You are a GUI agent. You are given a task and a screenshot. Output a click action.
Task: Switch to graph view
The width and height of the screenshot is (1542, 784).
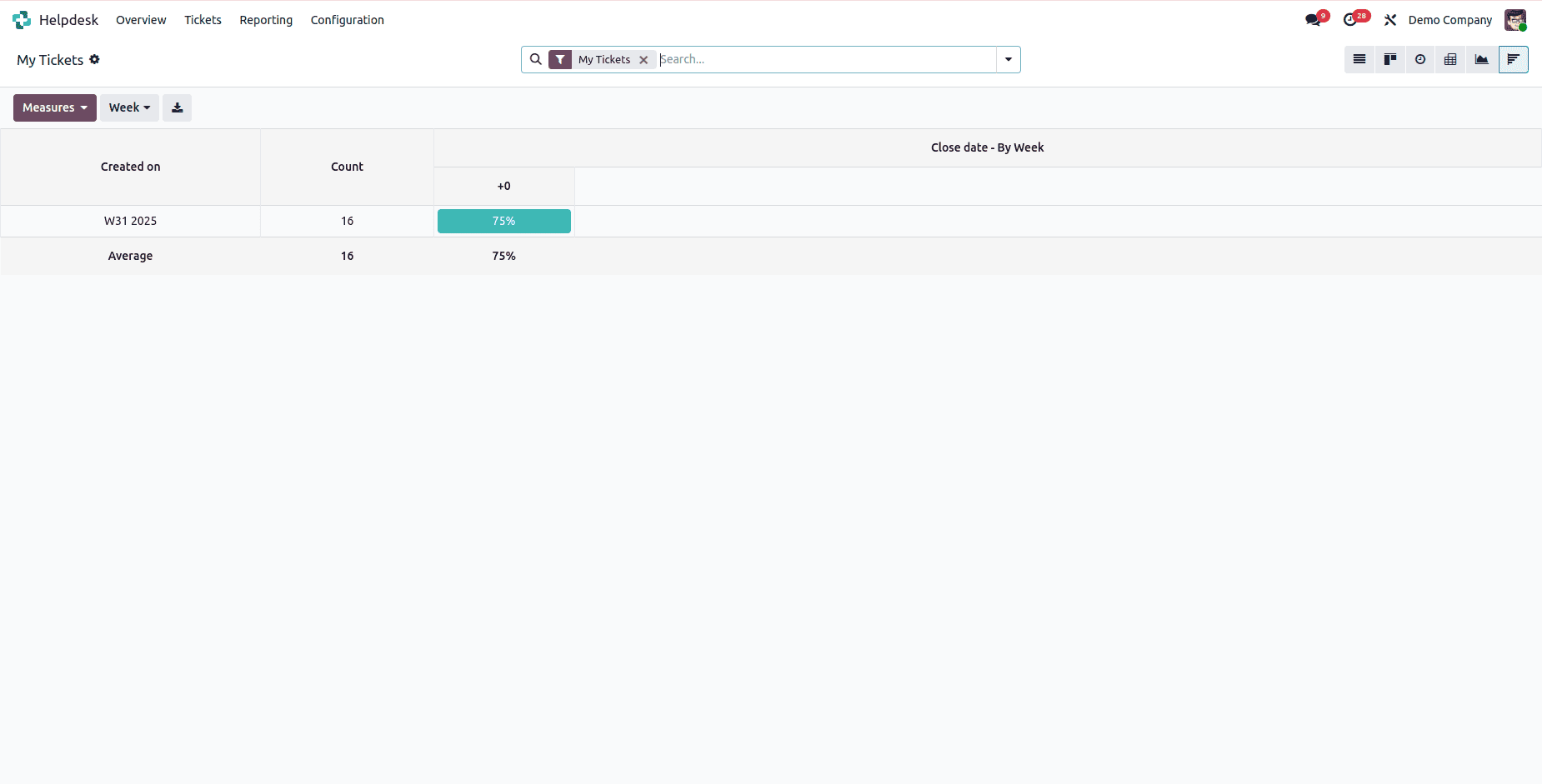coord(1481,59)
